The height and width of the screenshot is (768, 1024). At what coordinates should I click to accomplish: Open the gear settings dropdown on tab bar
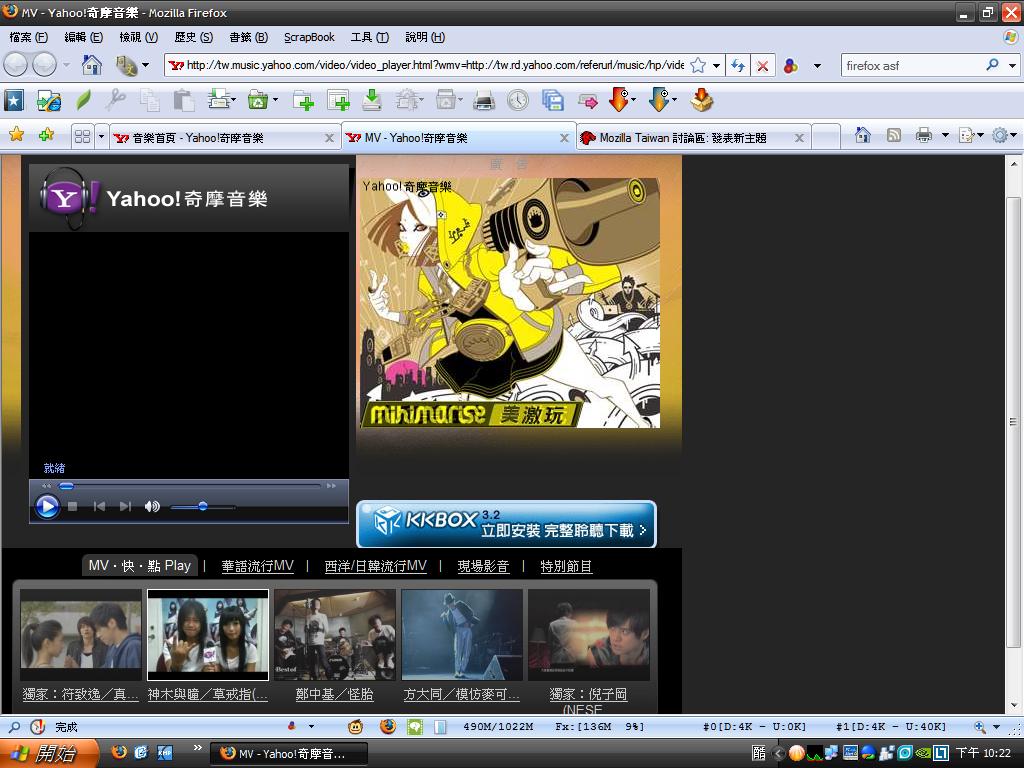click(1014, 135)
